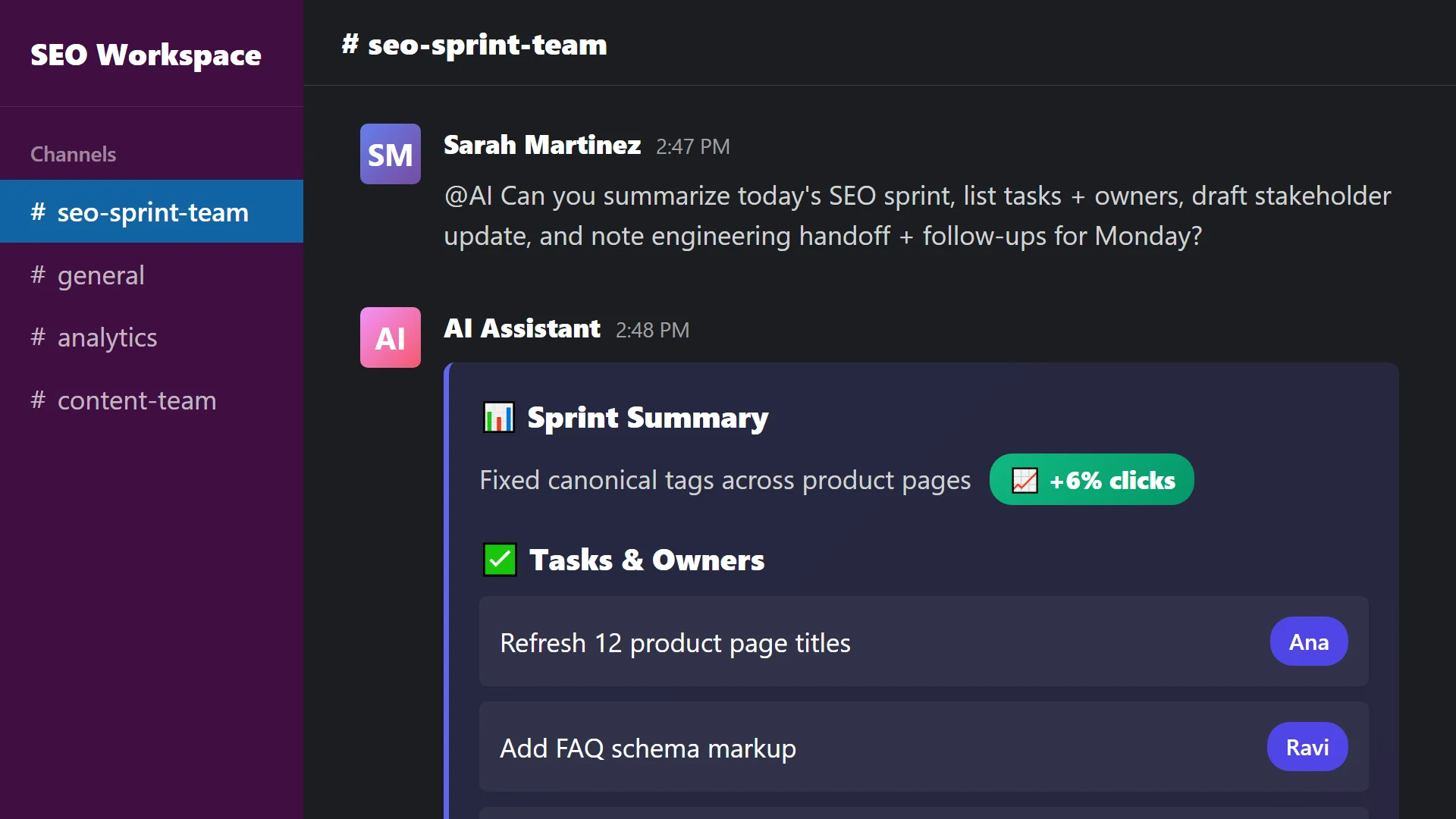Click the Ana owner badge
Screen dimensions: 1456x819
point(1309,642)
